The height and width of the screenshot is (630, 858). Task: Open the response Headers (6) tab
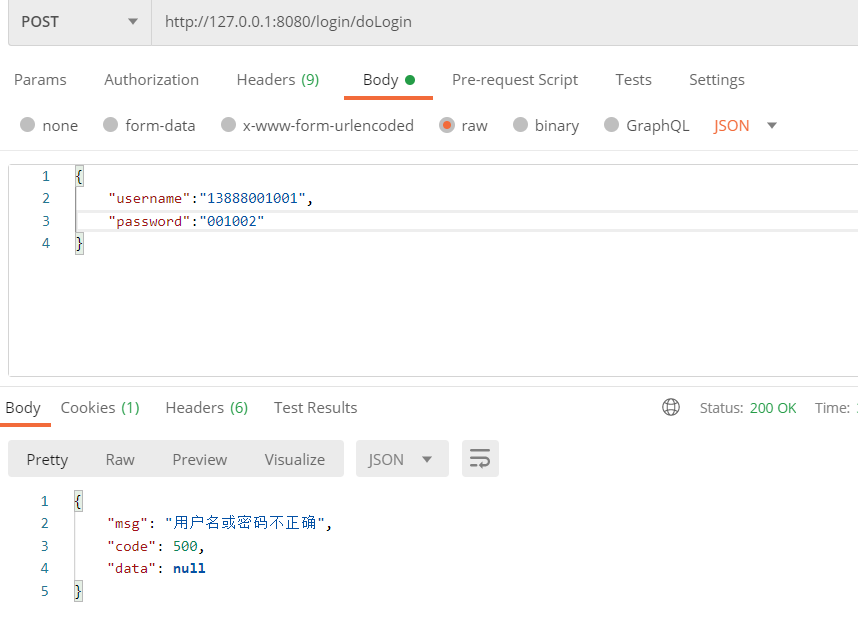pyautogui.click(x=207, y=408)
